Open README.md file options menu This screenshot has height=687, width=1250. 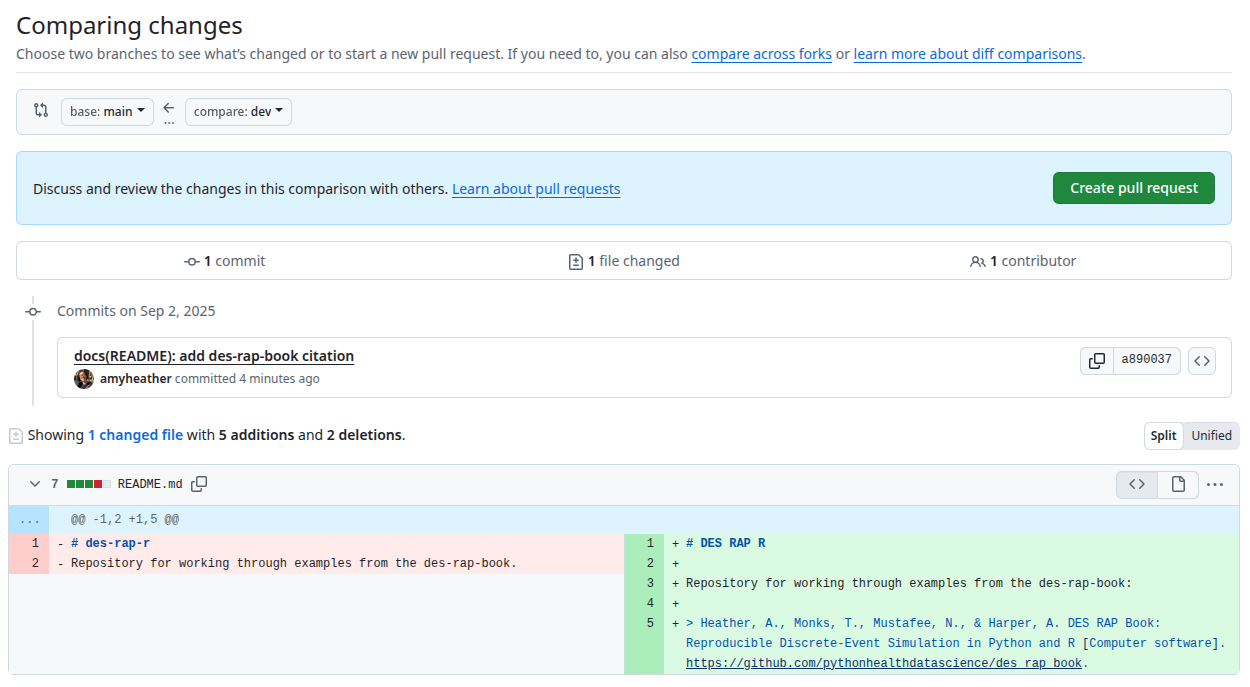click(x=1215, y=484)
